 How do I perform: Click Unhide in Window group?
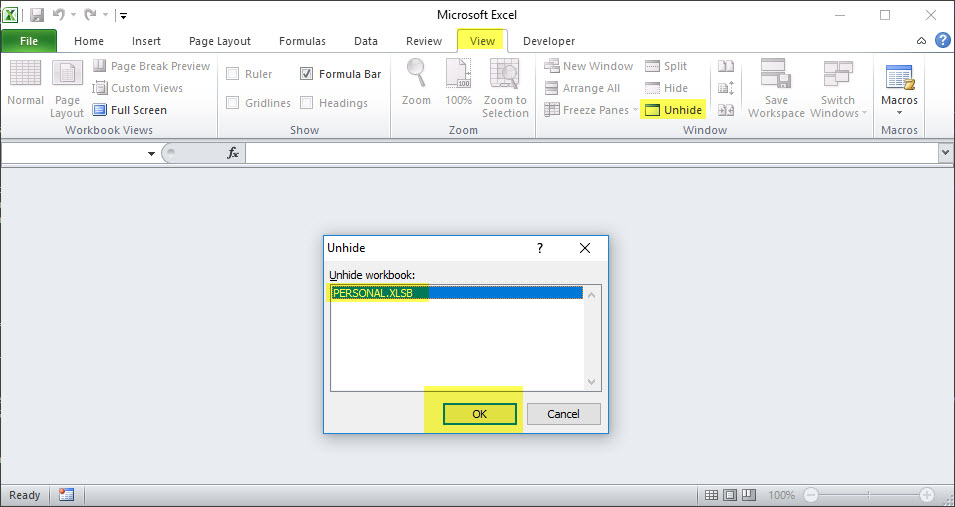click(673, 110)
